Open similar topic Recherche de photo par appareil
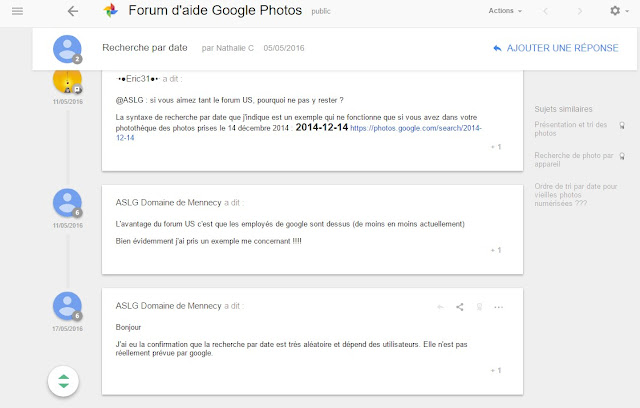Screen dimensions: 640x408 573,160
